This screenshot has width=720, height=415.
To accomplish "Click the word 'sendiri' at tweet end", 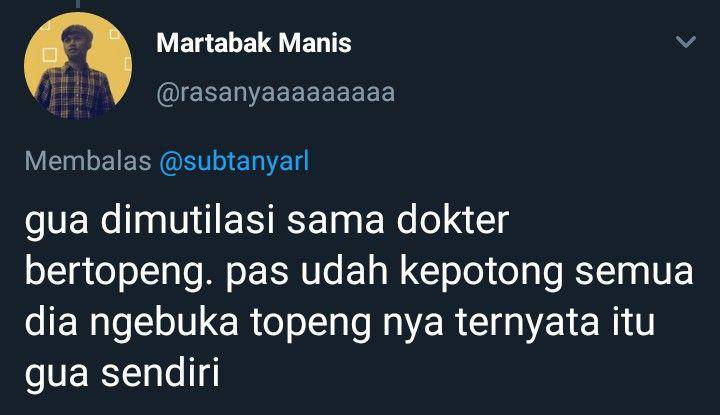I will [x=160, y=372].
